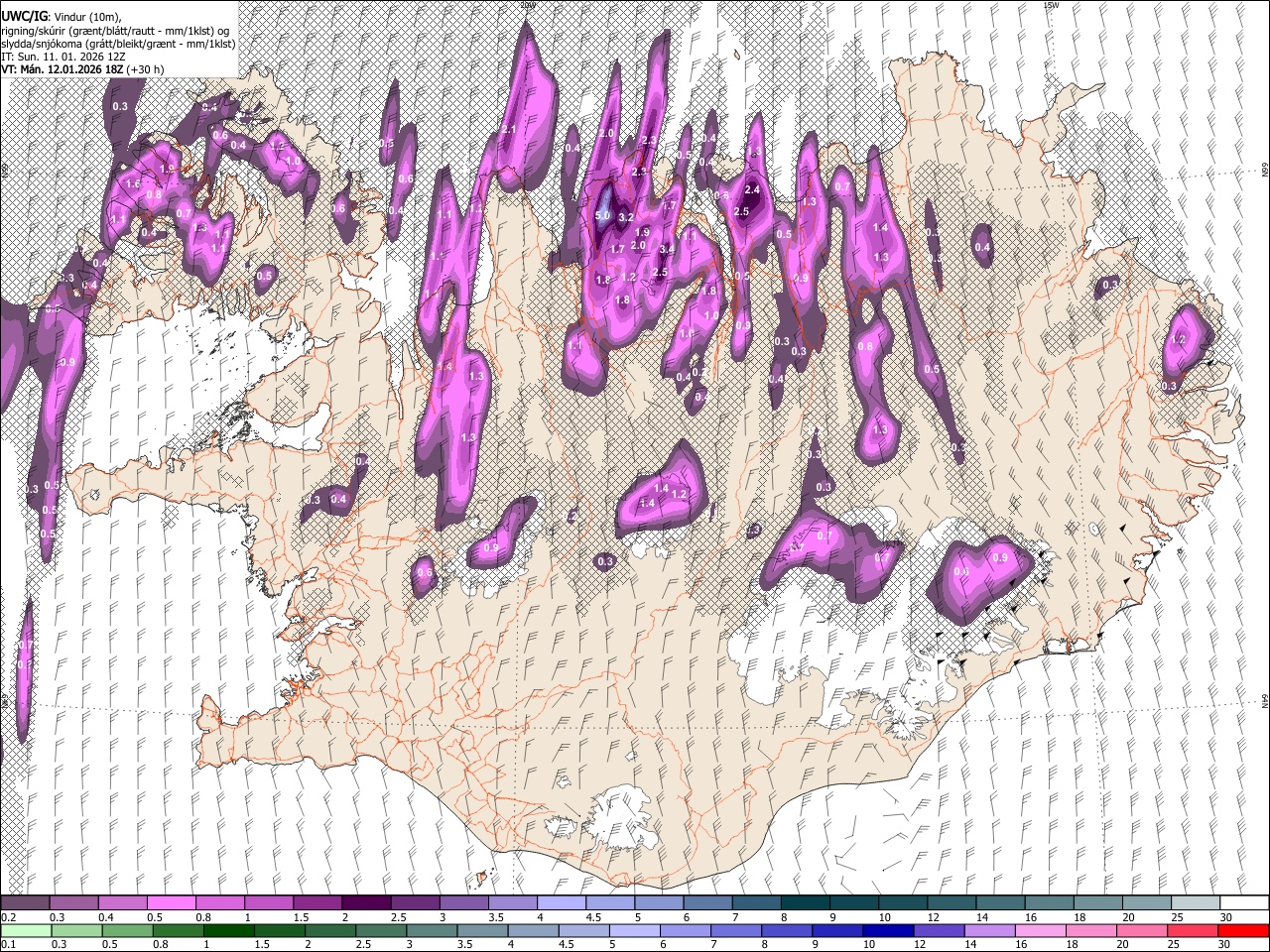Click the "UWC/IG" title text

[24, 16]
